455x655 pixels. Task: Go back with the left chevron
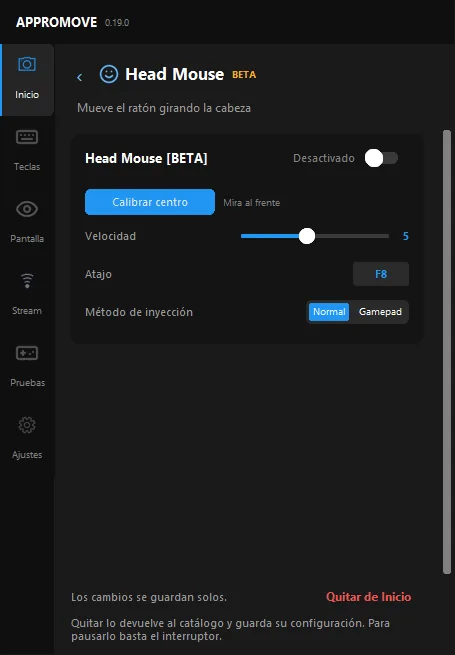coord(79,77)
